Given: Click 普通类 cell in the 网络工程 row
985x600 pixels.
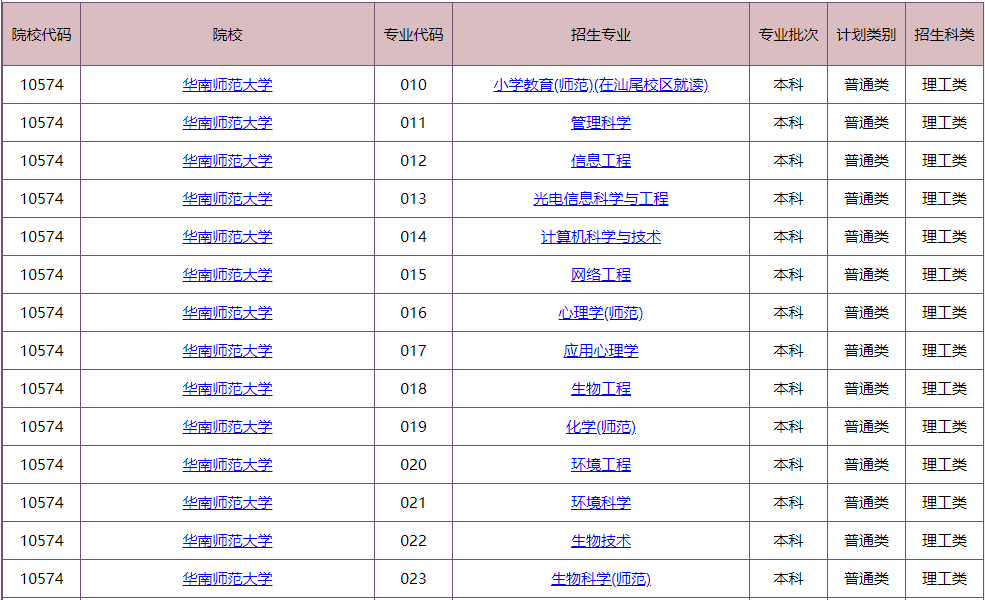Looking at the screenshot, I should 866,275.
